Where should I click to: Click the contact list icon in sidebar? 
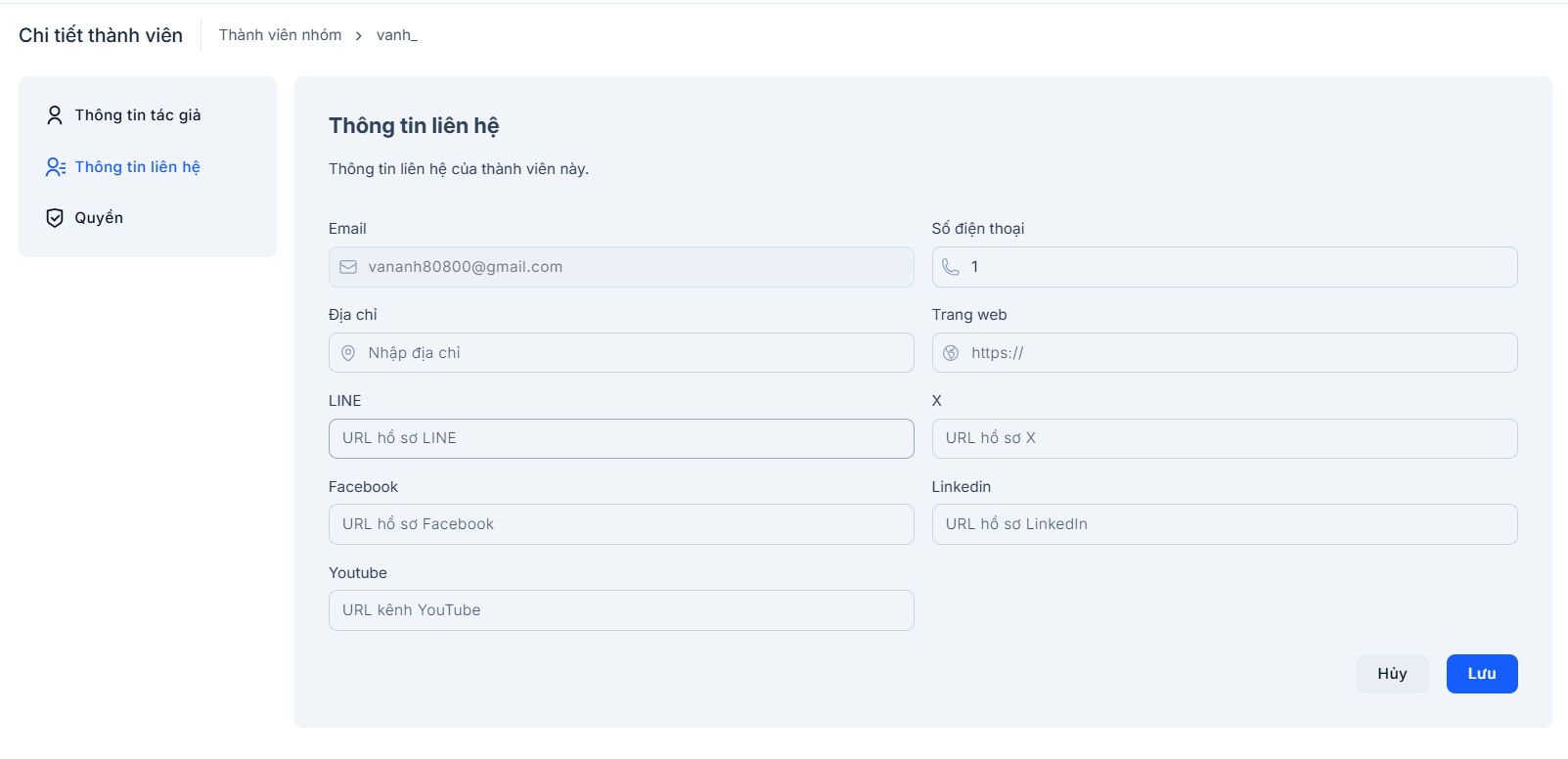[56, 167]
